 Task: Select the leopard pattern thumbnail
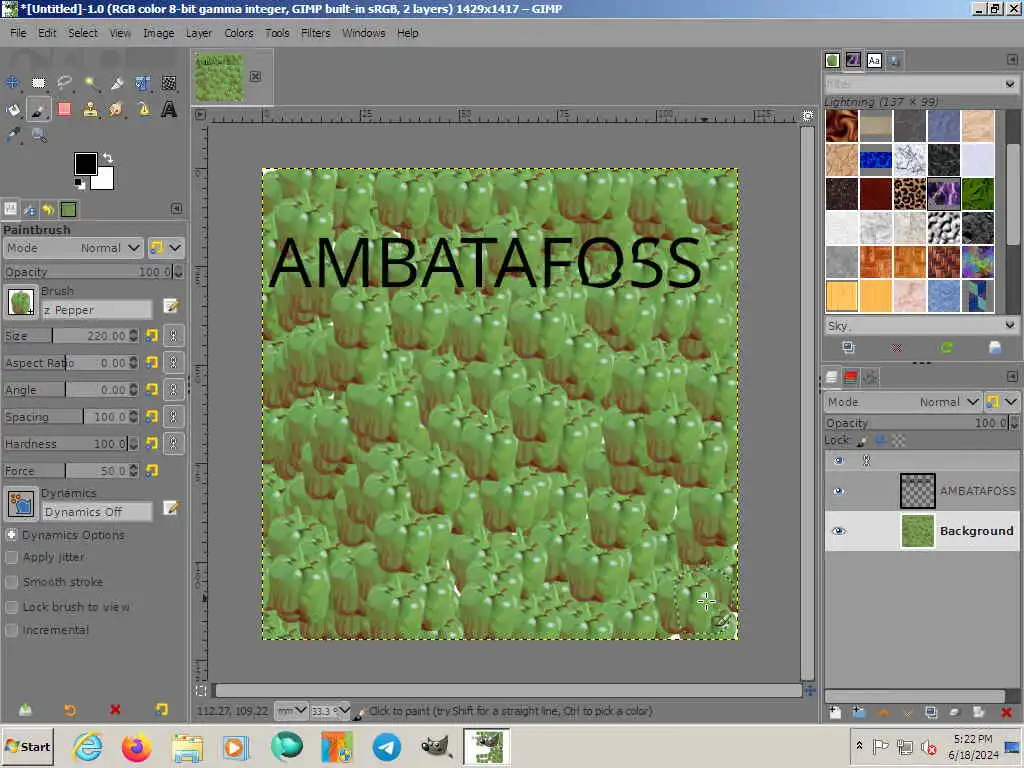[x=909, y=194]
